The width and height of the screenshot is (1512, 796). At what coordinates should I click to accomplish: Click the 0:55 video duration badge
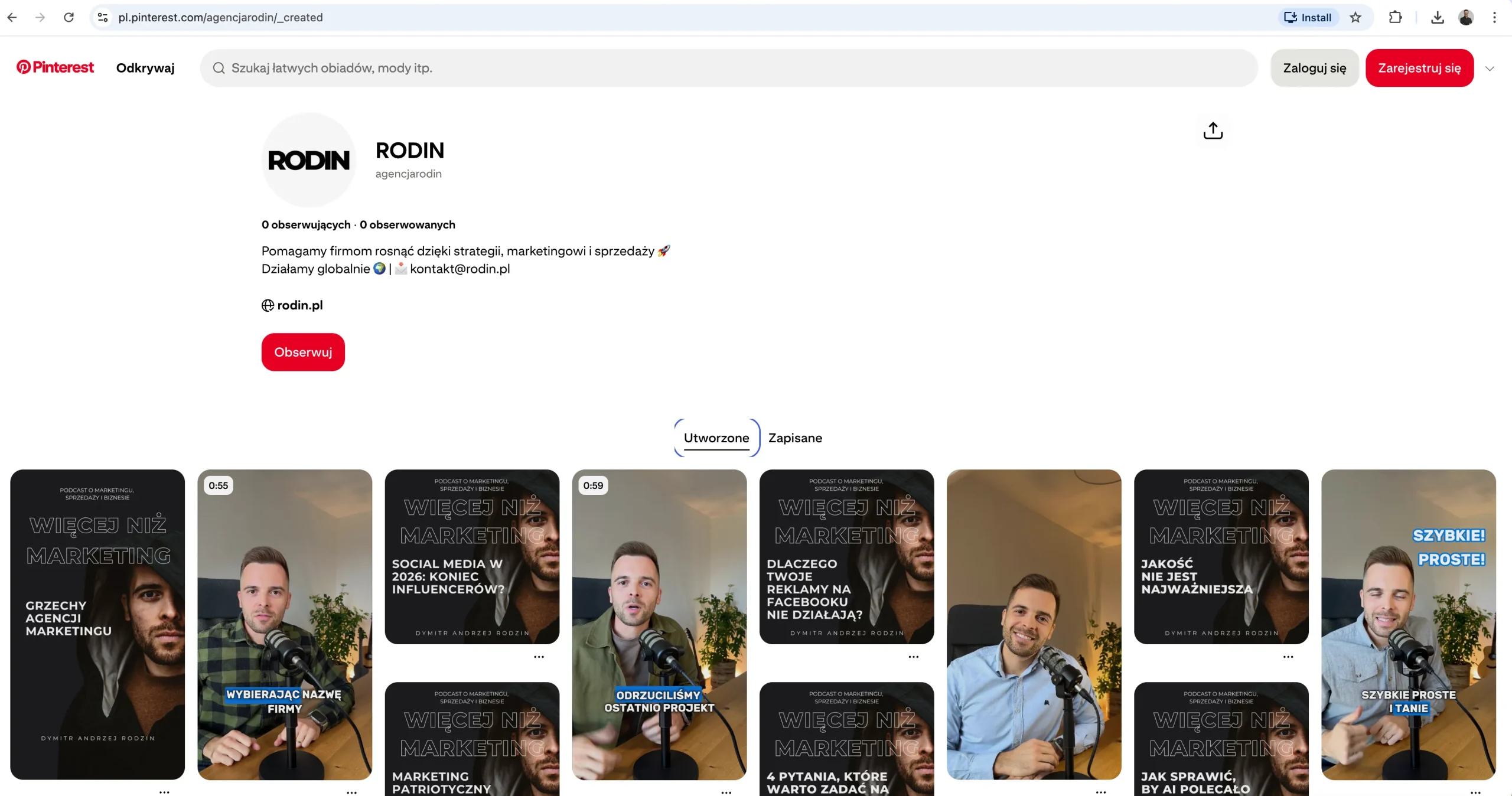click(218, 485)
